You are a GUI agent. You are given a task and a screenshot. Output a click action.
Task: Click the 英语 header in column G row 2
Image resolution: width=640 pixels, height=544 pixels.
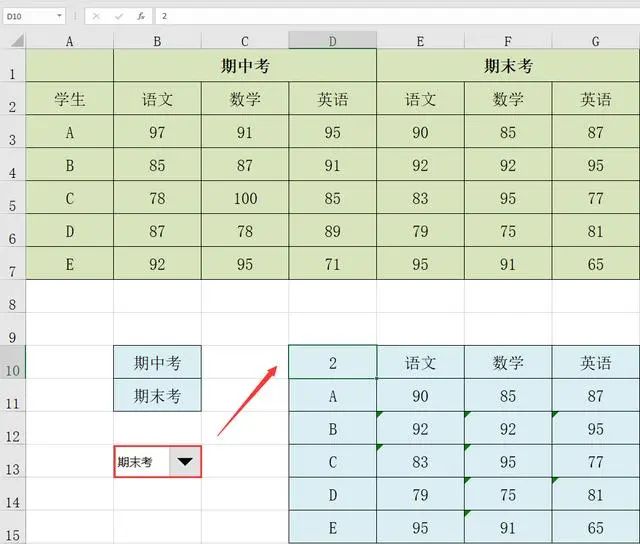[596, 99]
